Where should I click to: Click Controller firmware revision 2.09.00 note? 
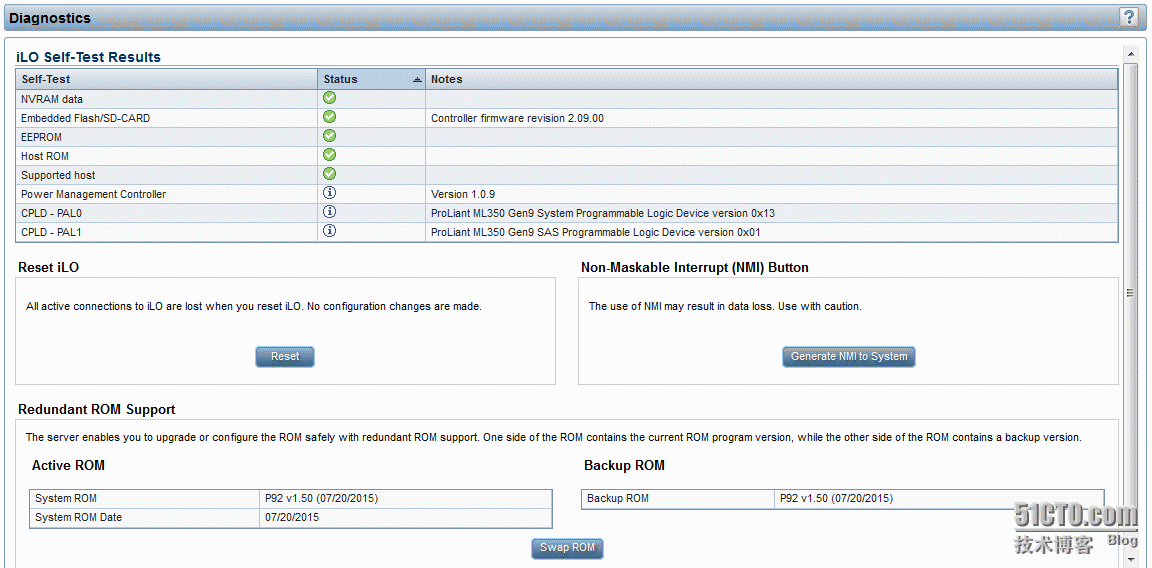(x=517, y=118)
